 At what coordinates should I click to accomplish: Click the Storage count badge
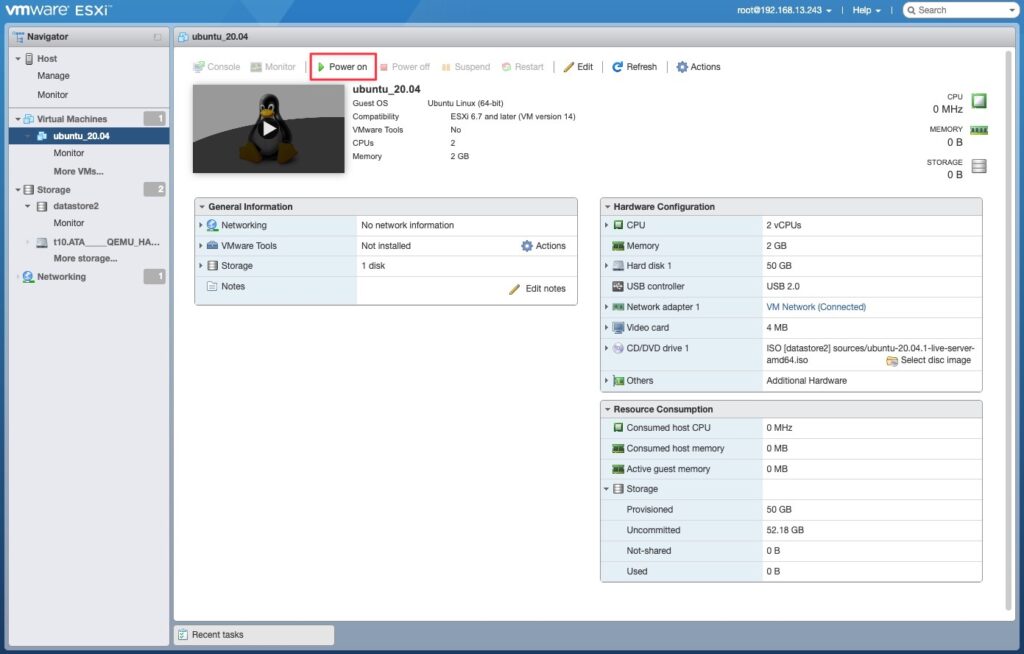click(154, 189)
